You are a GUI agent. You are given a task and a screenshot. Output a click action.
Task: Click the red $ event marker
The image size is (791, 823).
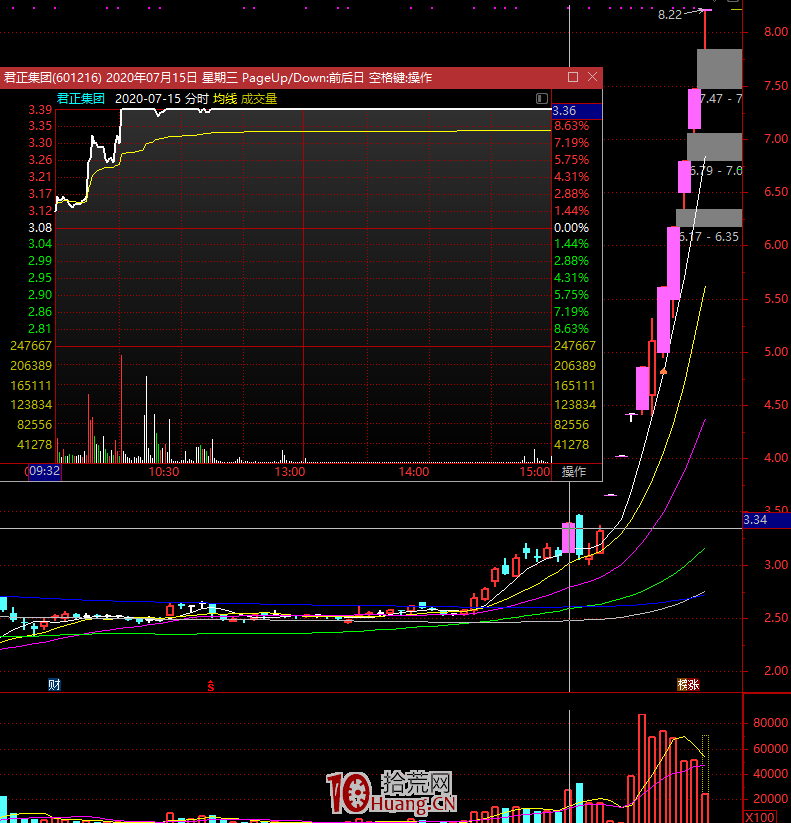pyautogui.click(x=210, y=685)
